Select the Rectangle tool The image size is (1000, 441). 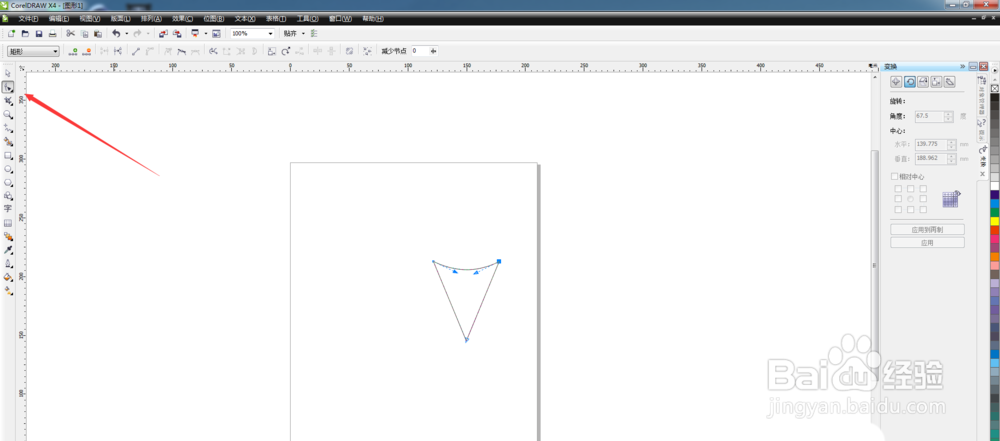tap(8, 155)
